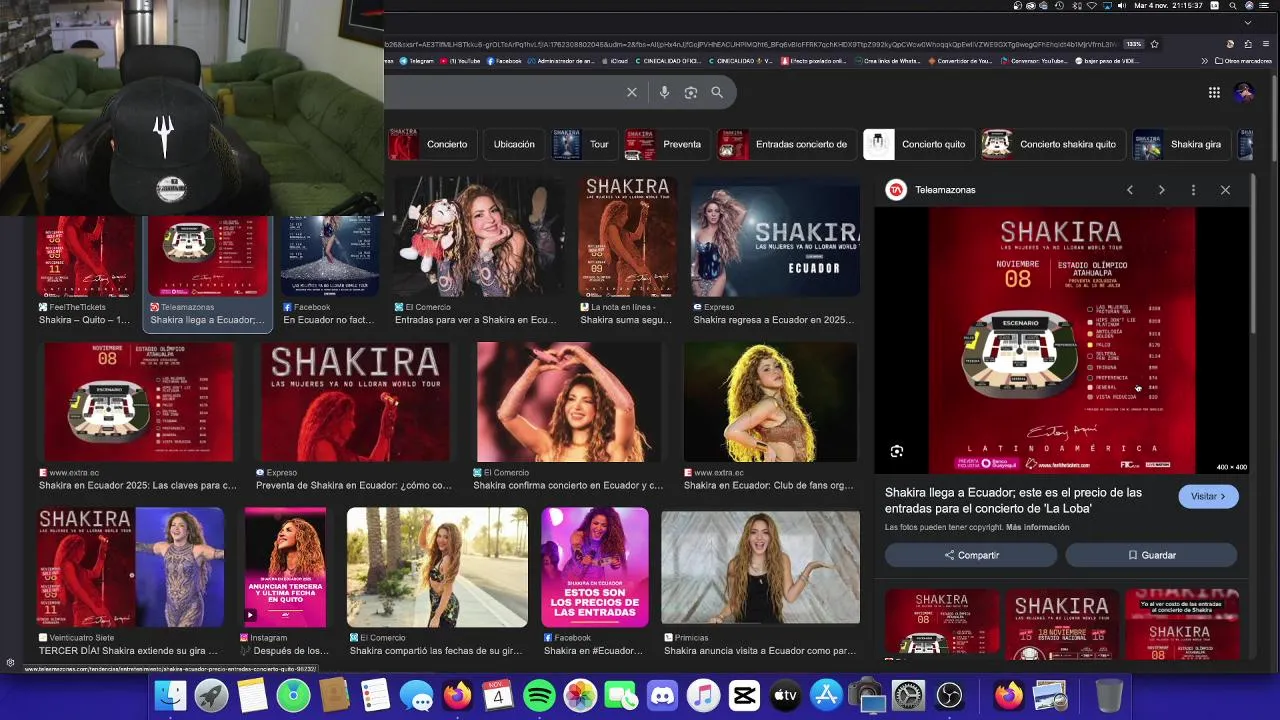Open System Preferences from the dock
1280x720 pixels.
point(908,695)
